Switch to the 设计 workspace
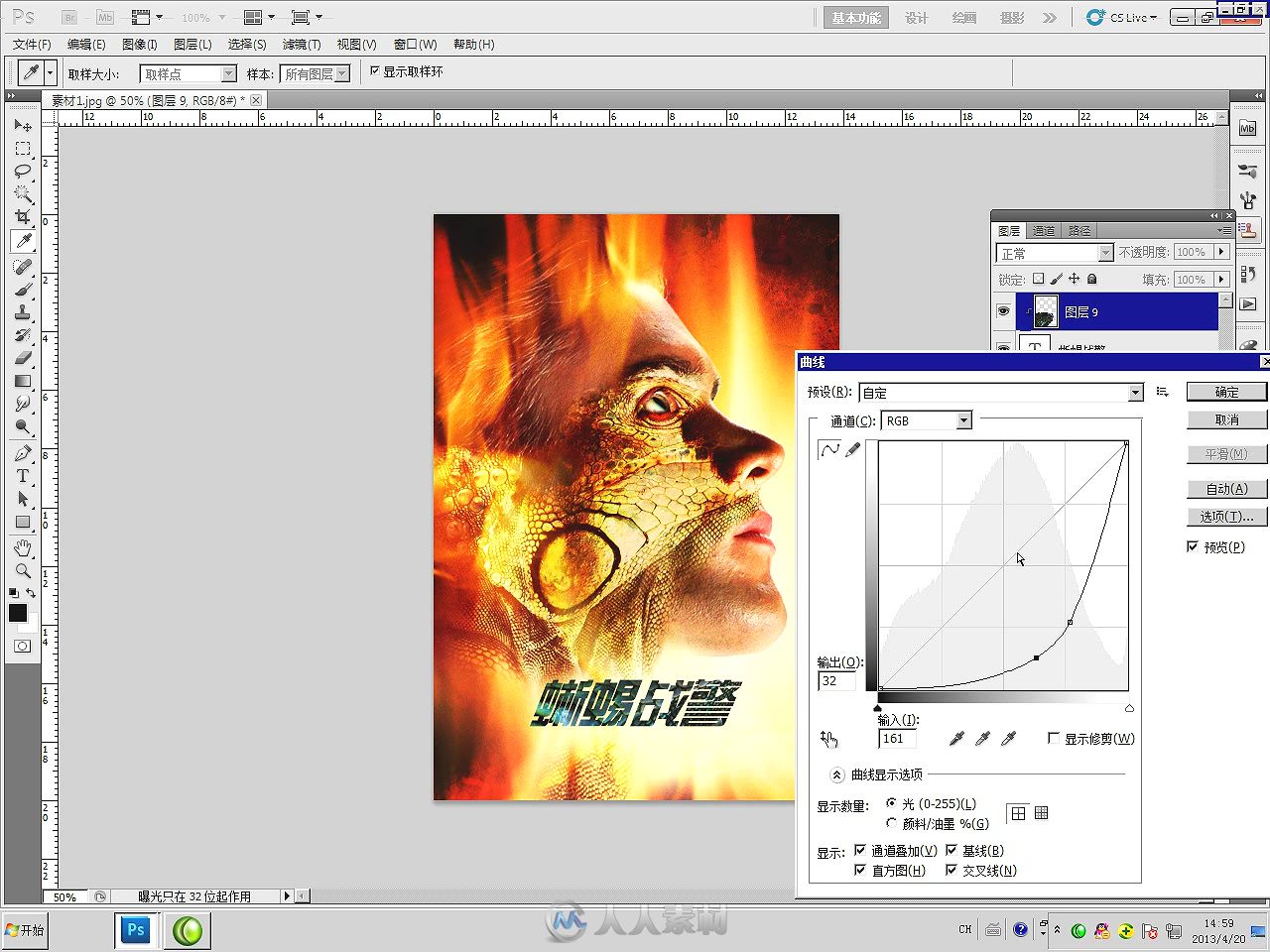 (x=917, y=17)
